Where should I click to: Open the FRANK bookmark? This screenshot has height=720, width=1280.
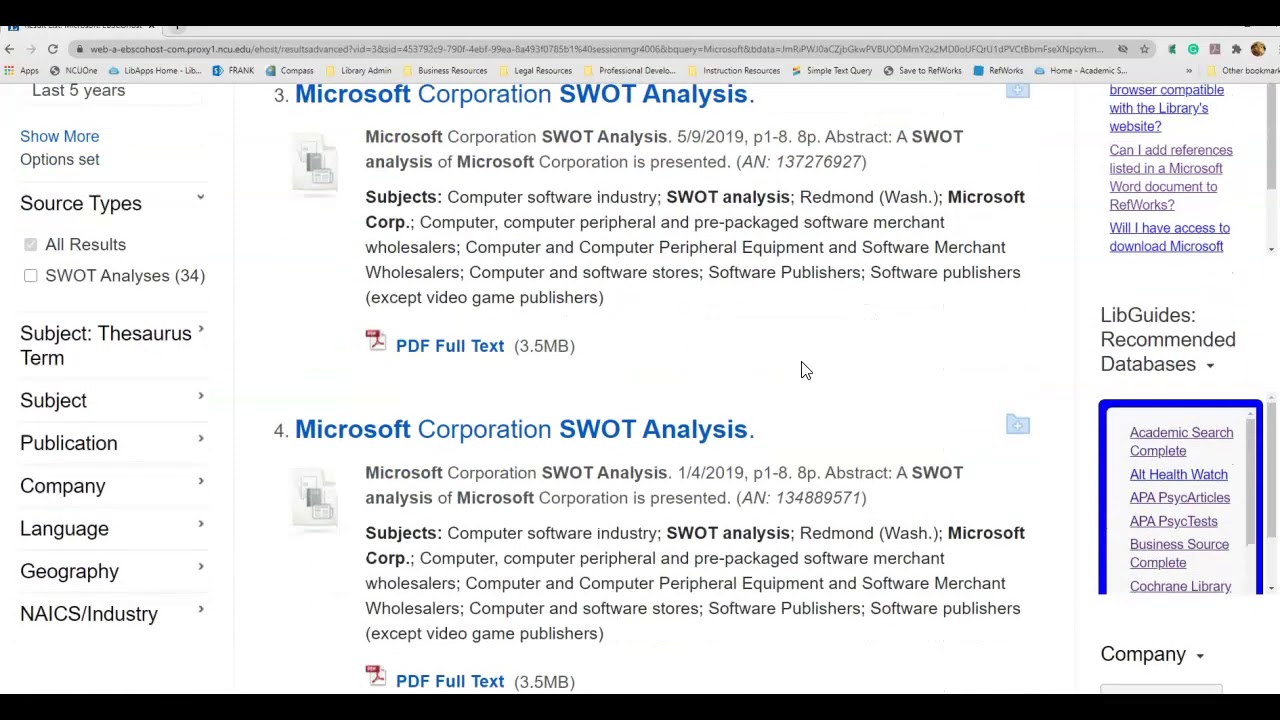coord(233,71)
